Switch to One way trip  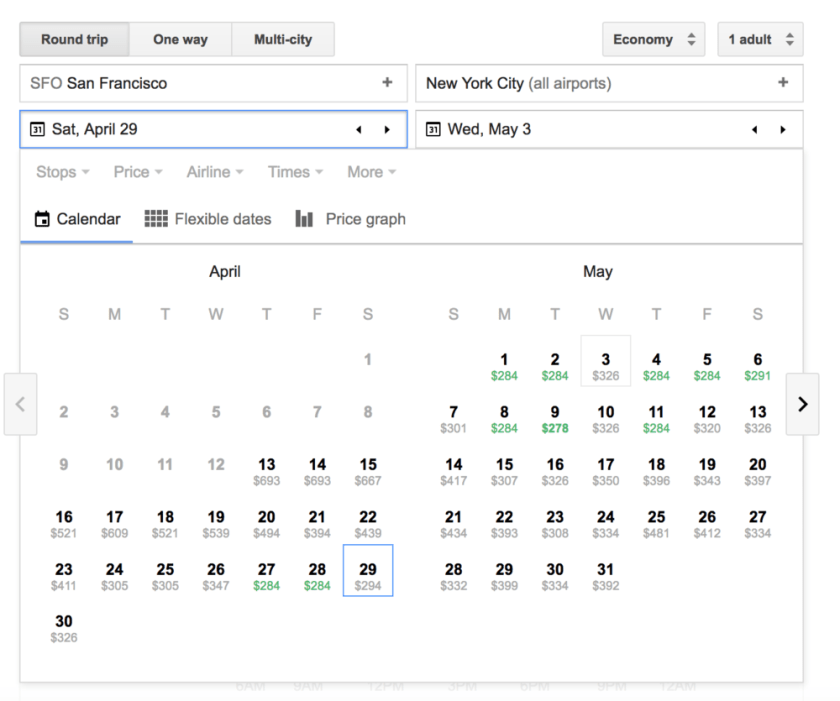coord(180,40)
